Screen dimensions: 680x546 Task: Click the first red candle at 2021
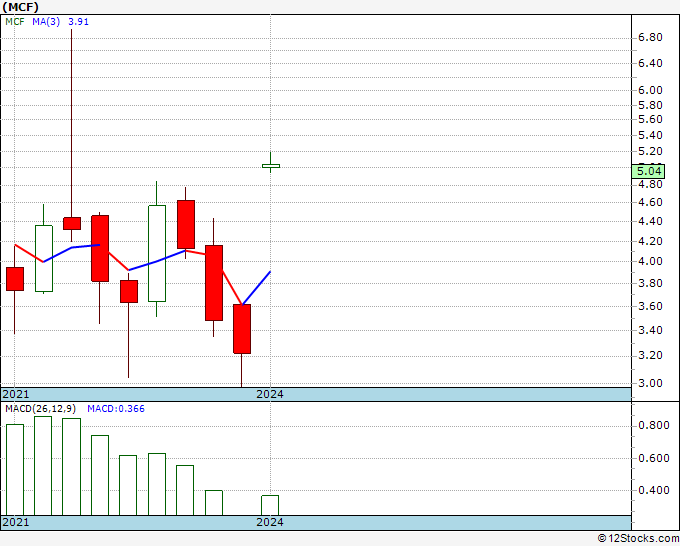point(15,279)
